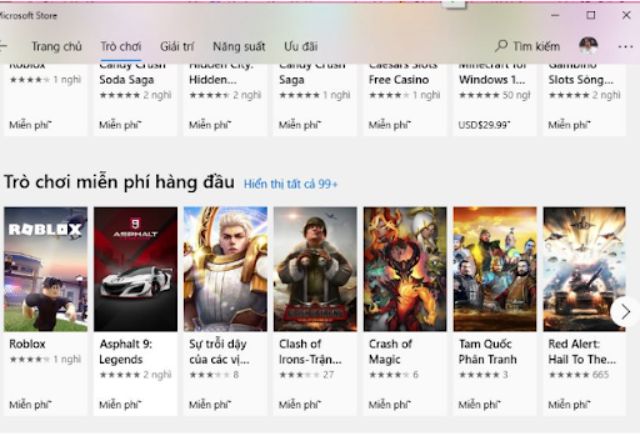This screenshot has width=640, height=436.
Task: Open the Minecraft for Windows card
Action: click(x=495, y=100)
